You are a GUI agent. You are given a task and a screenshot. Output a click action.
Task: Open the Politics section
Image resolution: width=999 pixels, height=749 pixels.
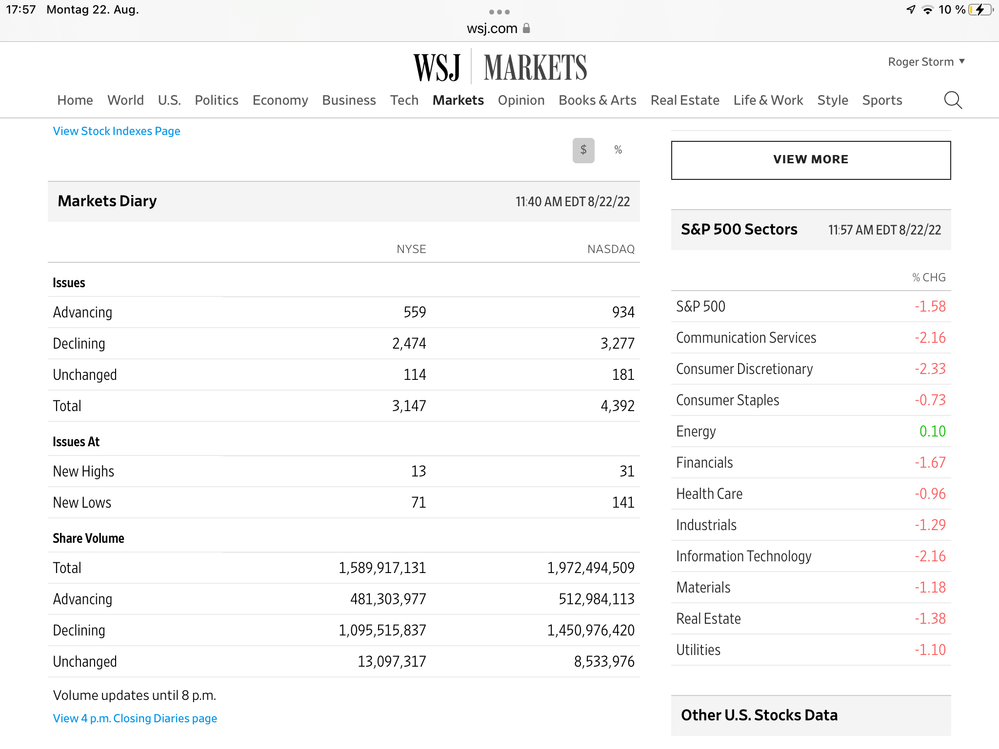pyautogui.click(x=217, y=100)
